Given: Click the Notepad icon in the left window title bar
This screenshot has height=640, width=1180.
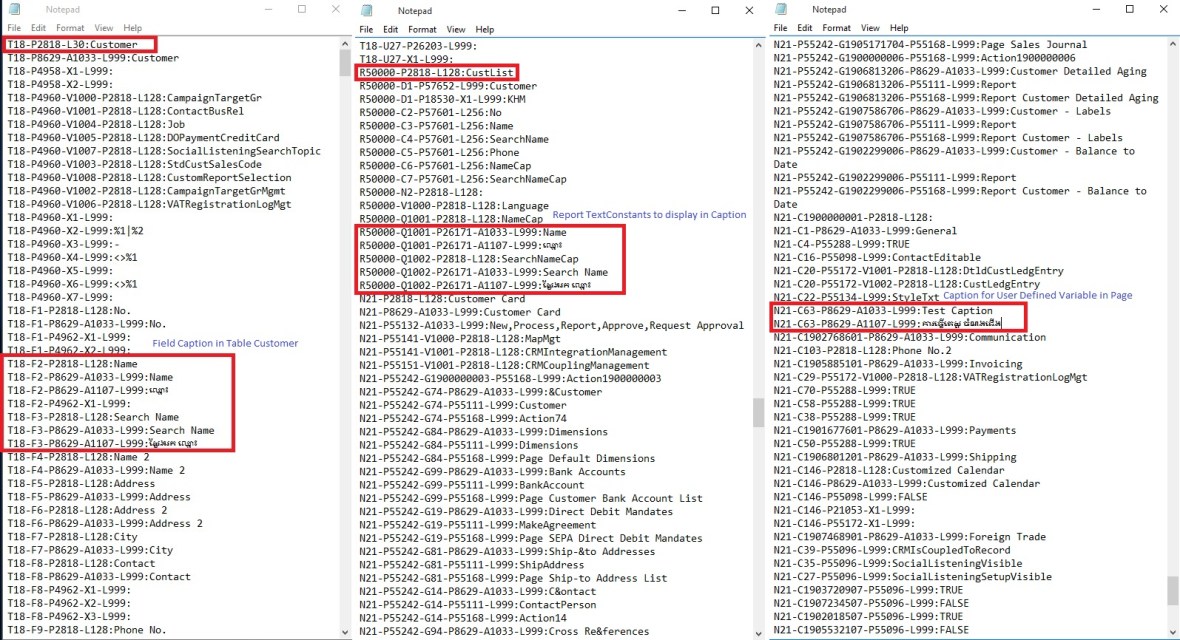Looking at the screenshot, I should (13, 9).
